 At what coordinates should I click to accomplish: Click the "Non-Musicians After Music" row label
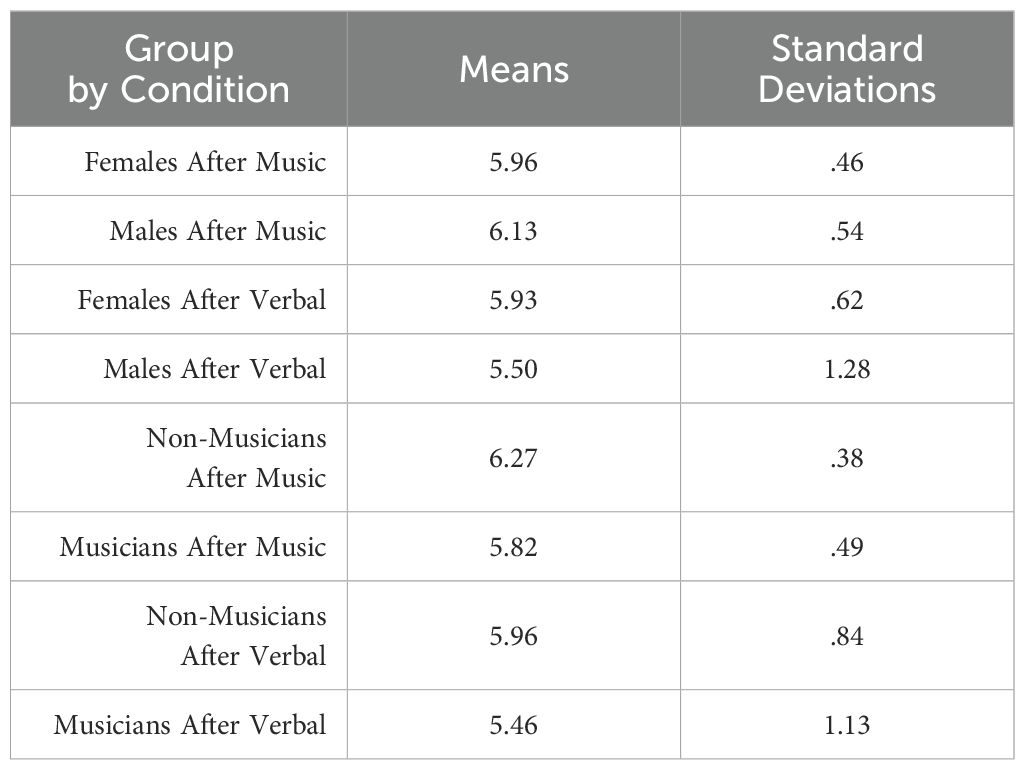point(236,458)
